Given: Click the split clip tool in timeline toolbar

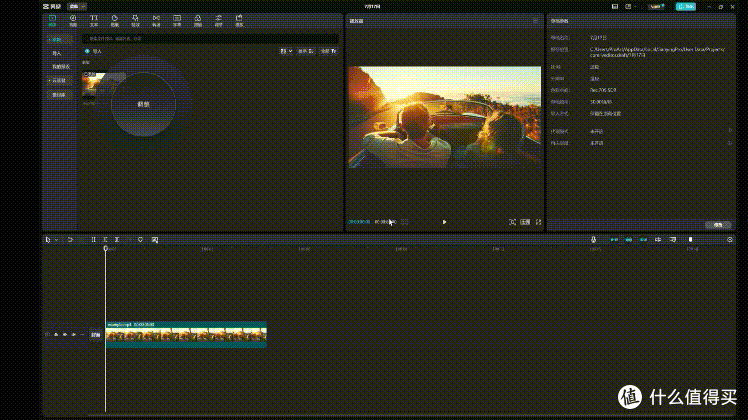Looking at the screenshot, I should pos(94,240).
